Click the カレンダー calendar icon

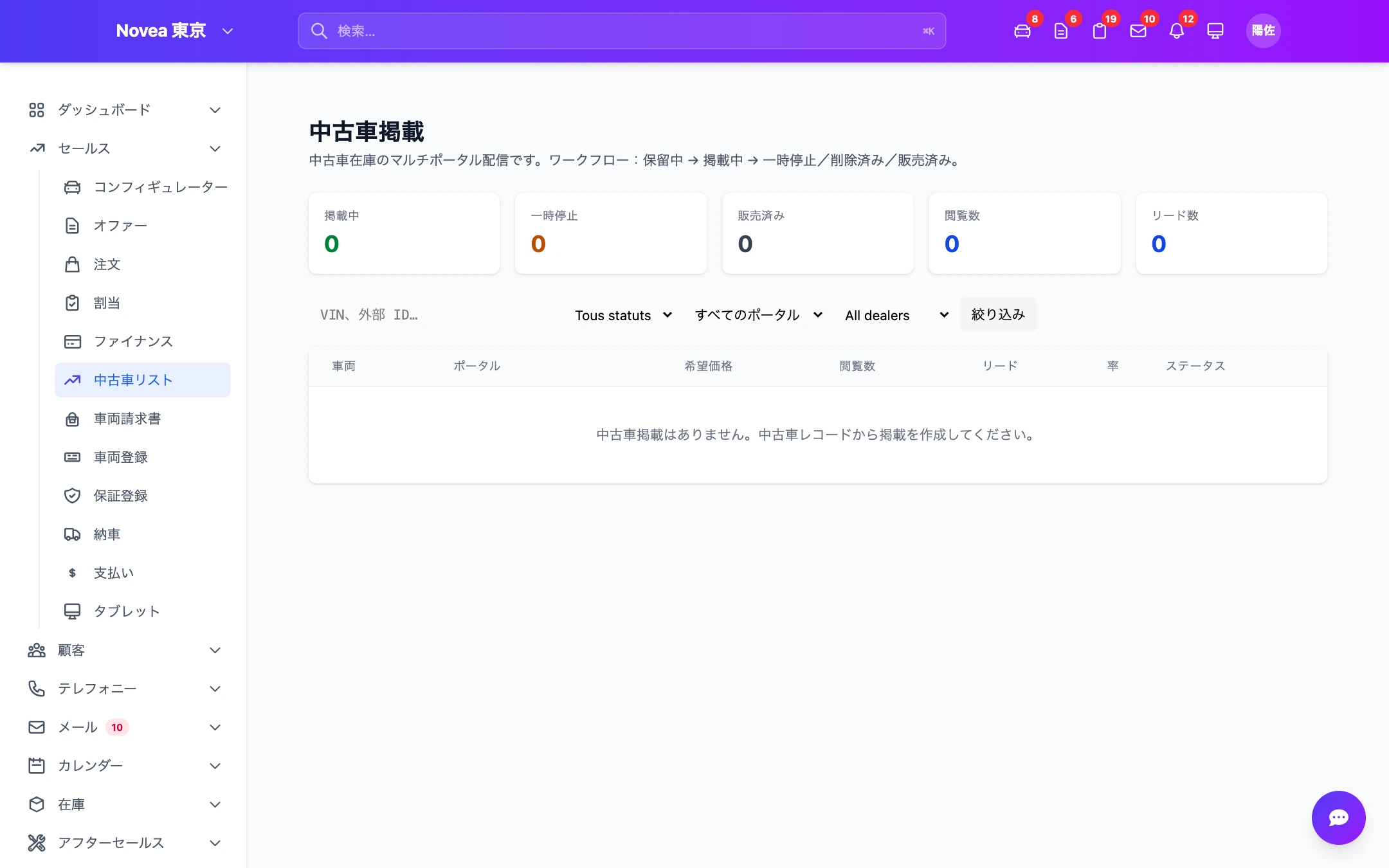(37, 766)
